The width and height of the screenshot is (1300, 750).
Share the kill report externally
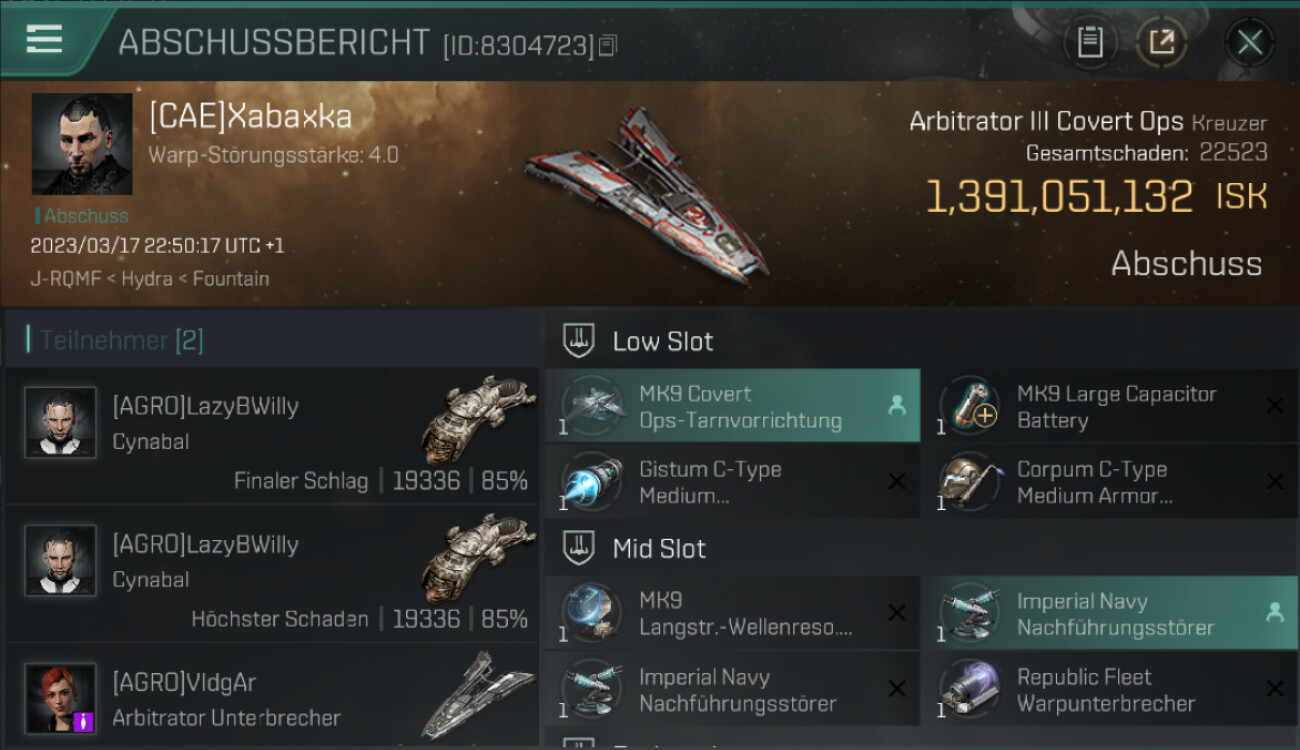coord(1161,42)
